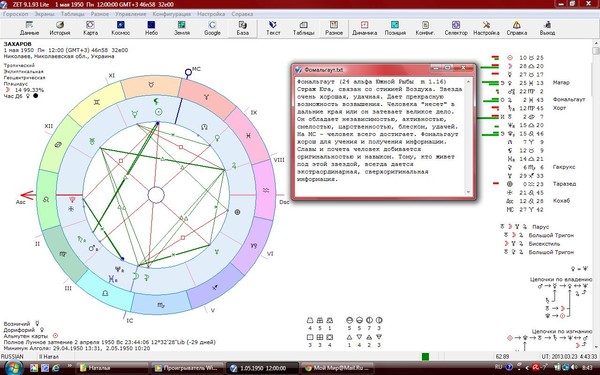The width and height of the screenshot is (600, 375).
Task: Click inside the Фомальгаут.txt text area
Action: click(380, 137)
